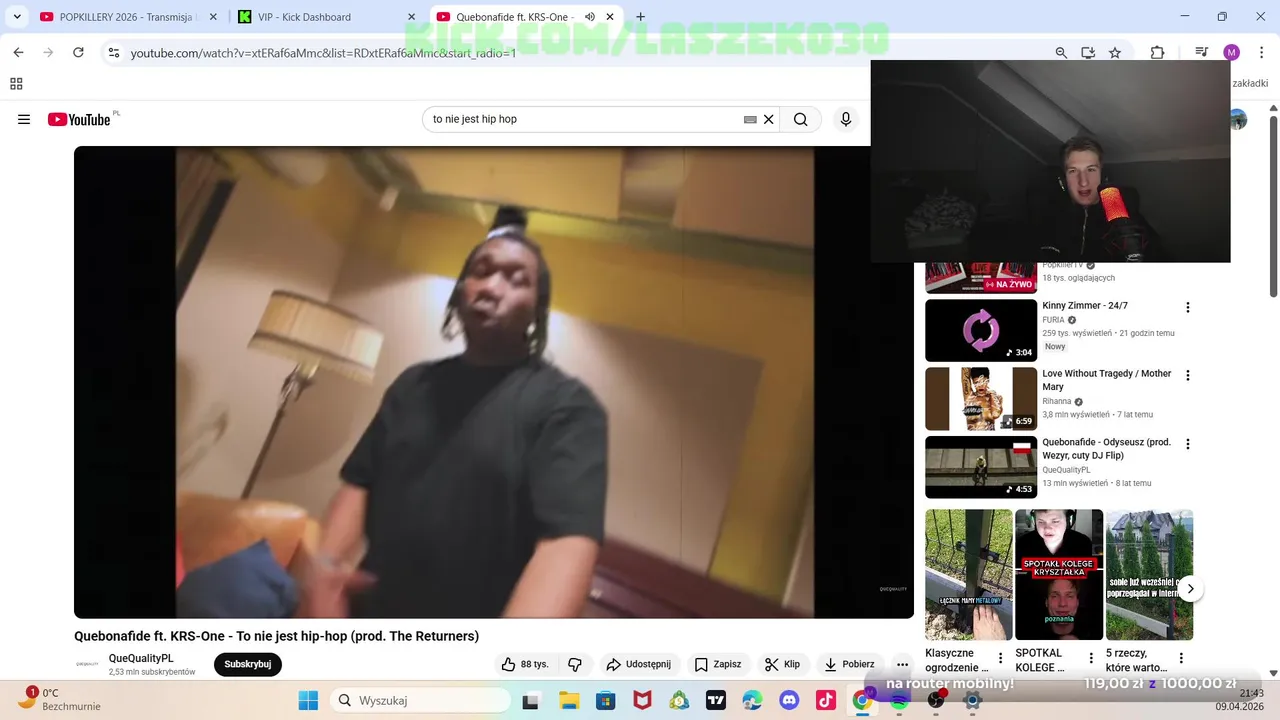
Task: Open TikTok from the taskbar
Action: pyautogui.click(x=826, y=700)
